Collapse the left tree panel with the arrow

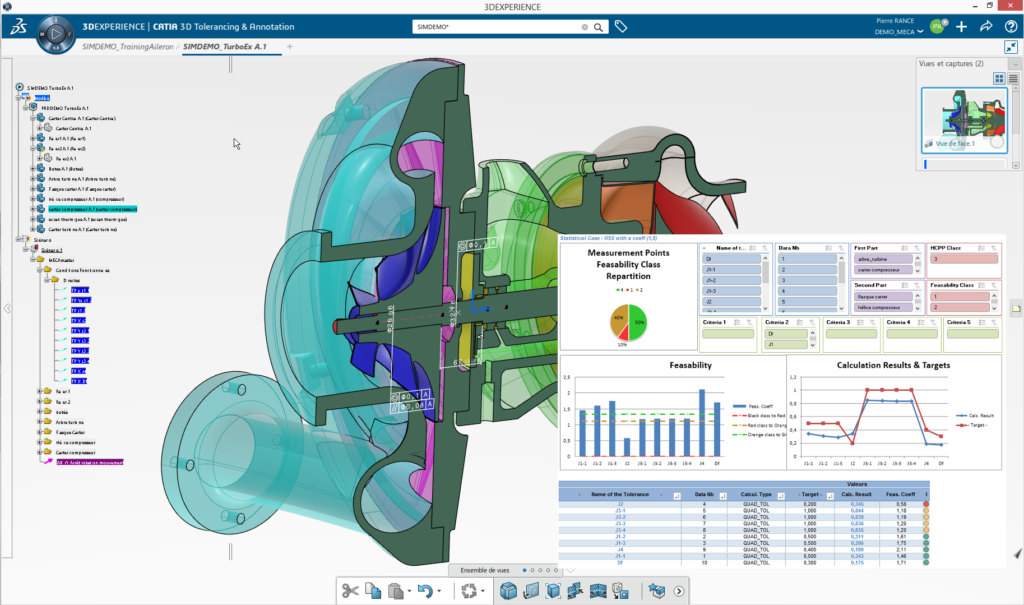[7, 308]
